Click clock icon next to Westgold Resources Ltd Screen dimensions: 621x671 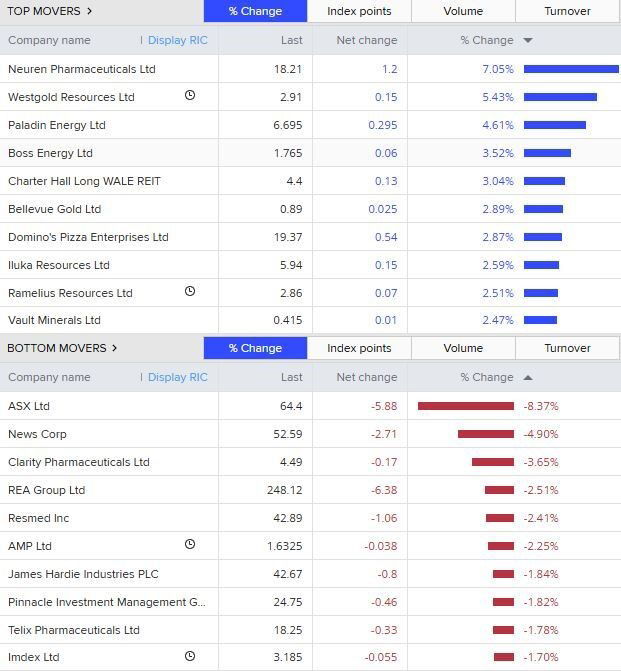[x=190, y=96]
